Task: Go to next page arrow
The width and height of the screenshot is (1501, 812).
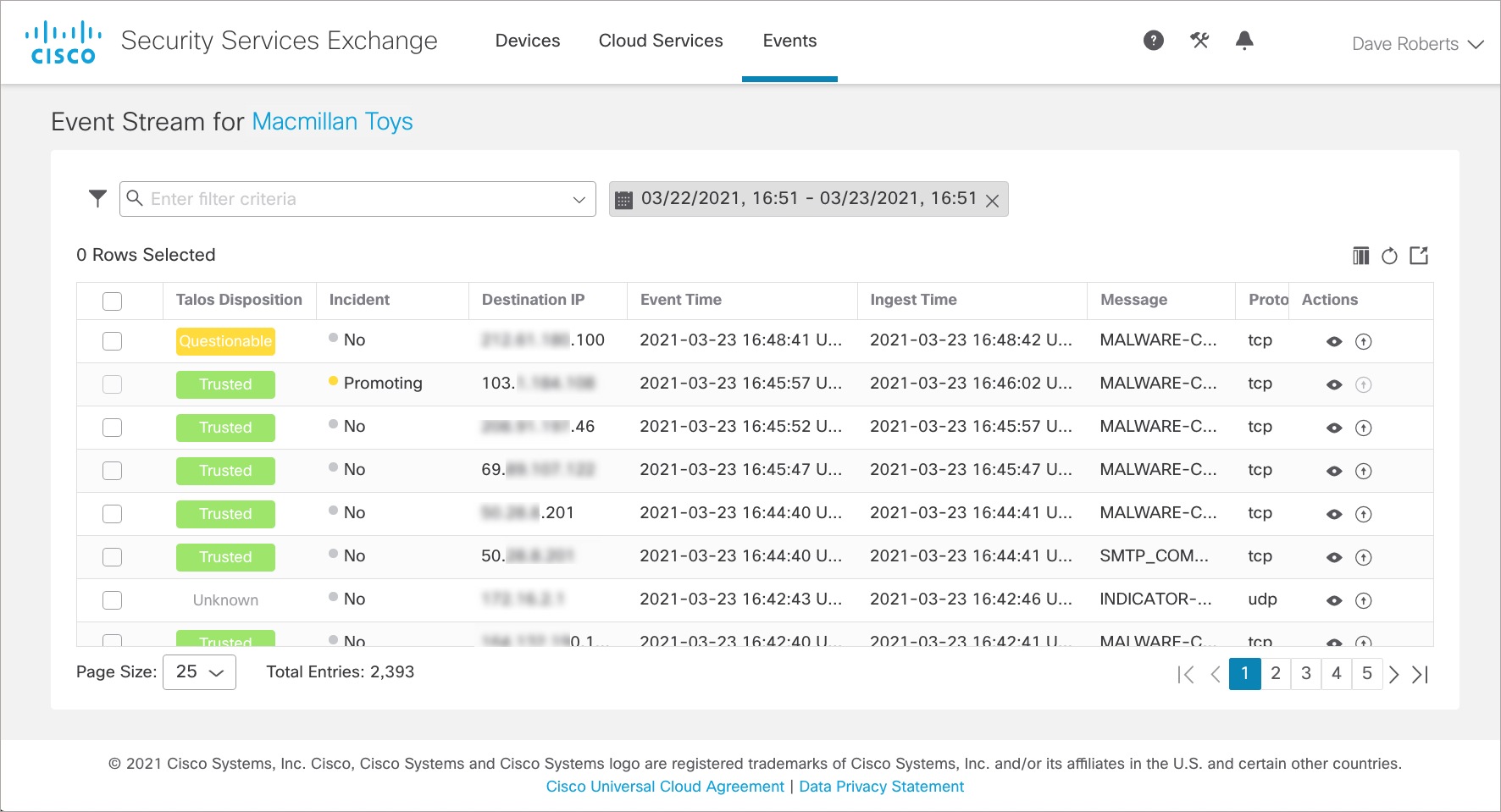Action: (x=1393, y=675)
